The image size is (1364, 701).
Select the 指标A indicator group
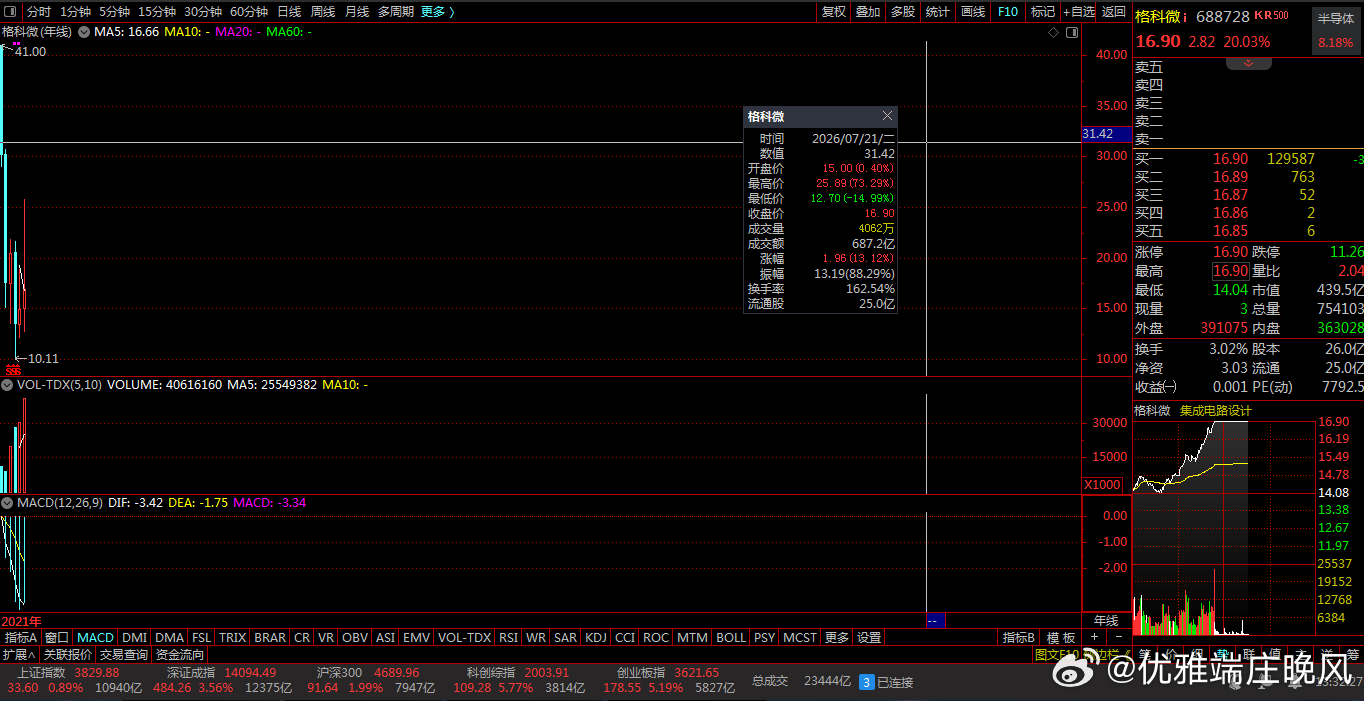pyautogui.click(x=21, y=637)
